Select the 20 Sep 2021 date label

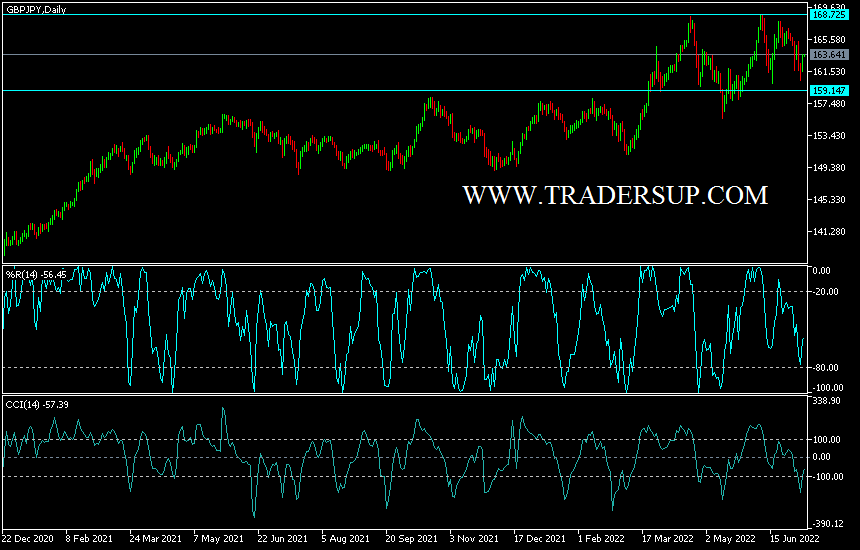(411, 538)
